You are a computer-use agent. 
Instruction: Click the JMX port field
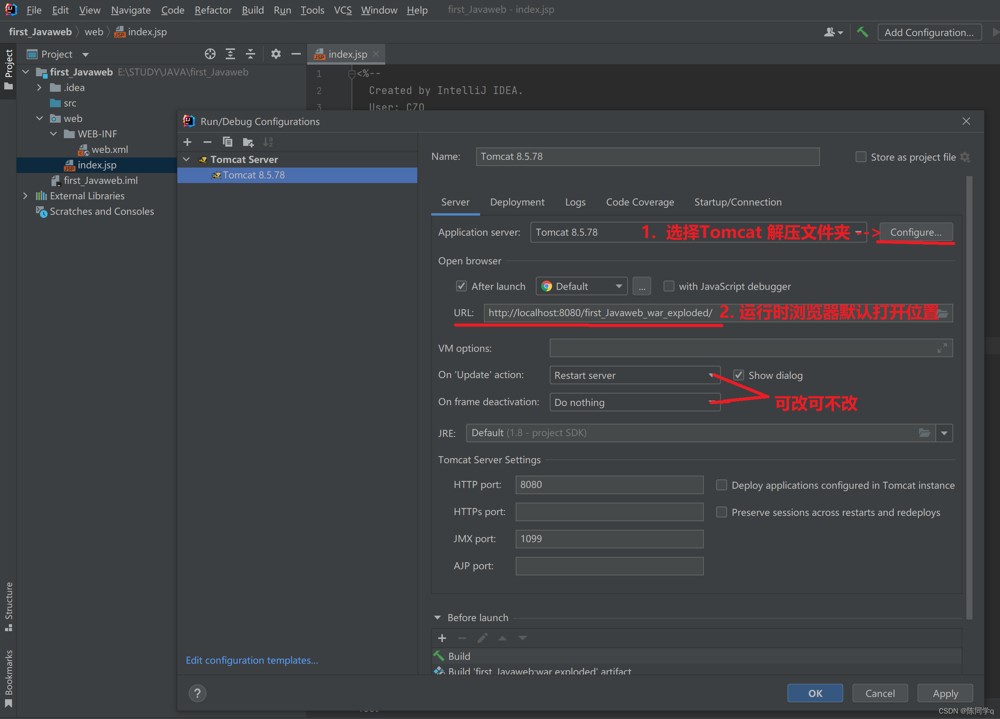(x=609, y=539)
